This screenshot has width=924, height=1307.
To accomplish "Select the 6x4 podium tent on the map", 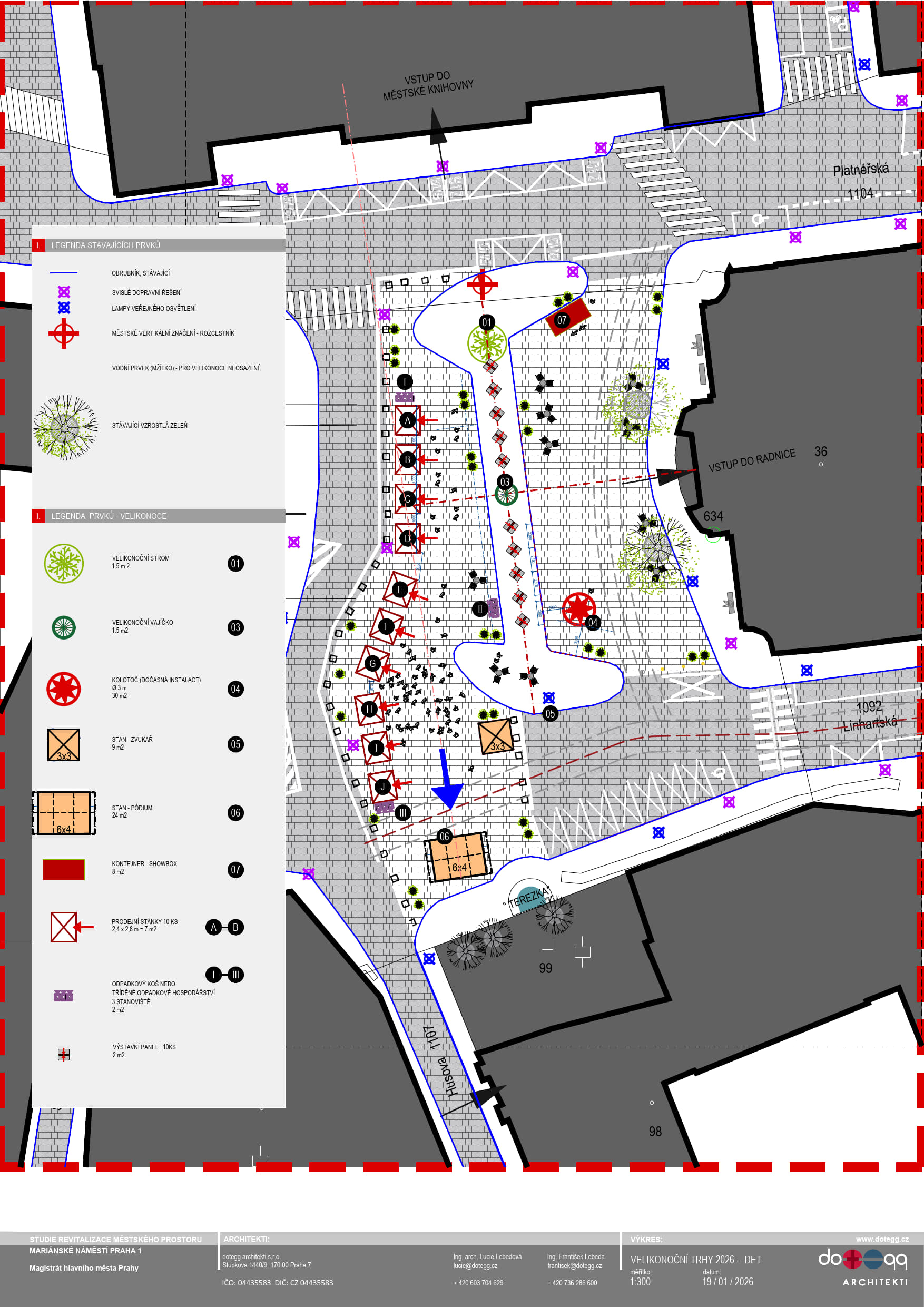I will 458,857.
